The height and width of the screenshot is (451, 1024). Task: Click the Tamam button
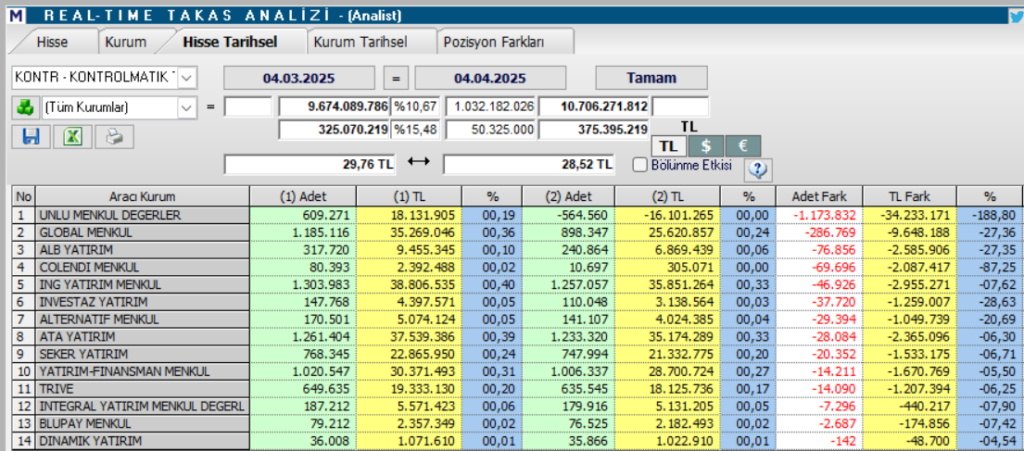coord(651,78)
